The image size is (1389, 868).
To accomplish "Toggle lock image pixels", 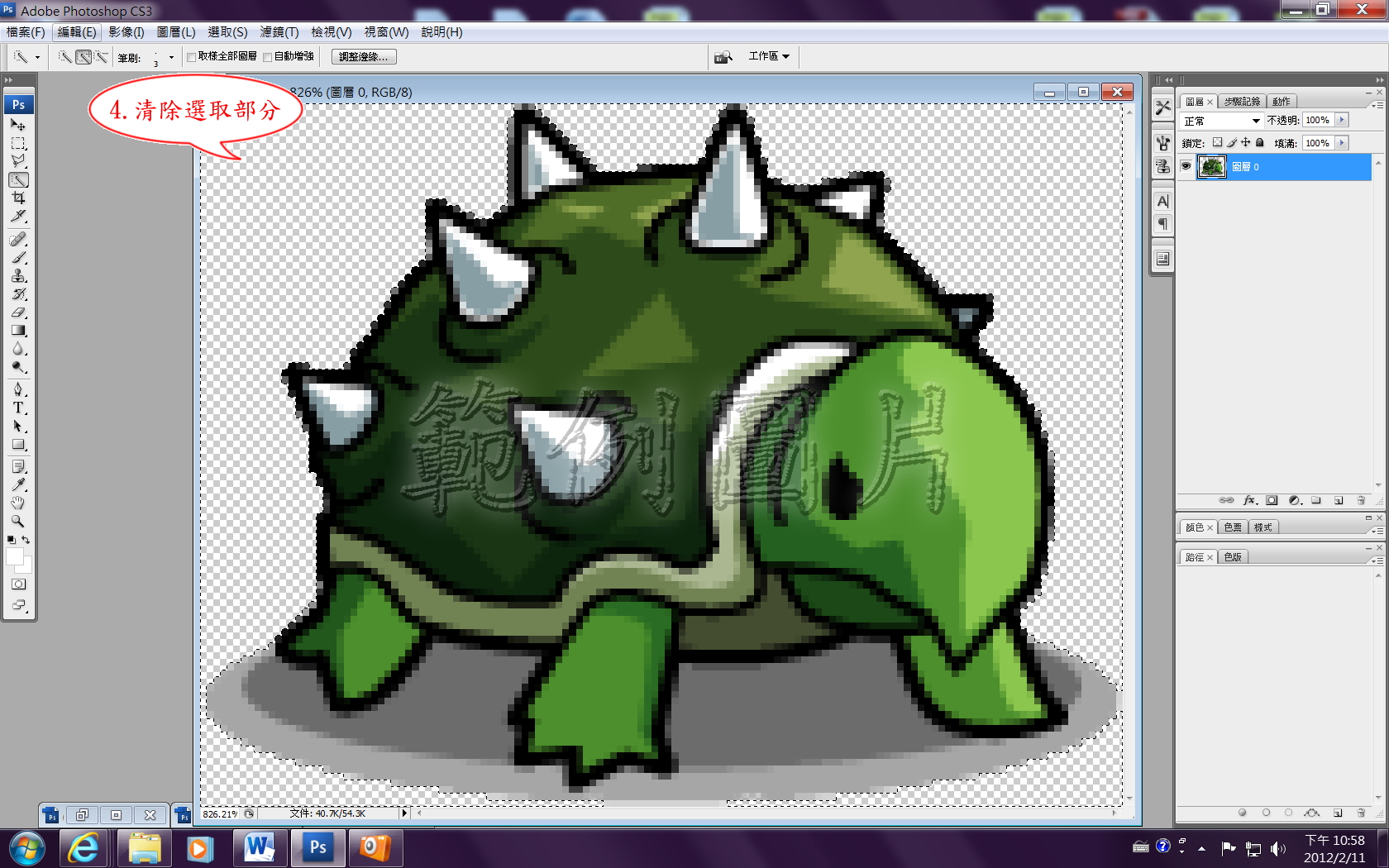I will [x=1231, y=142].
